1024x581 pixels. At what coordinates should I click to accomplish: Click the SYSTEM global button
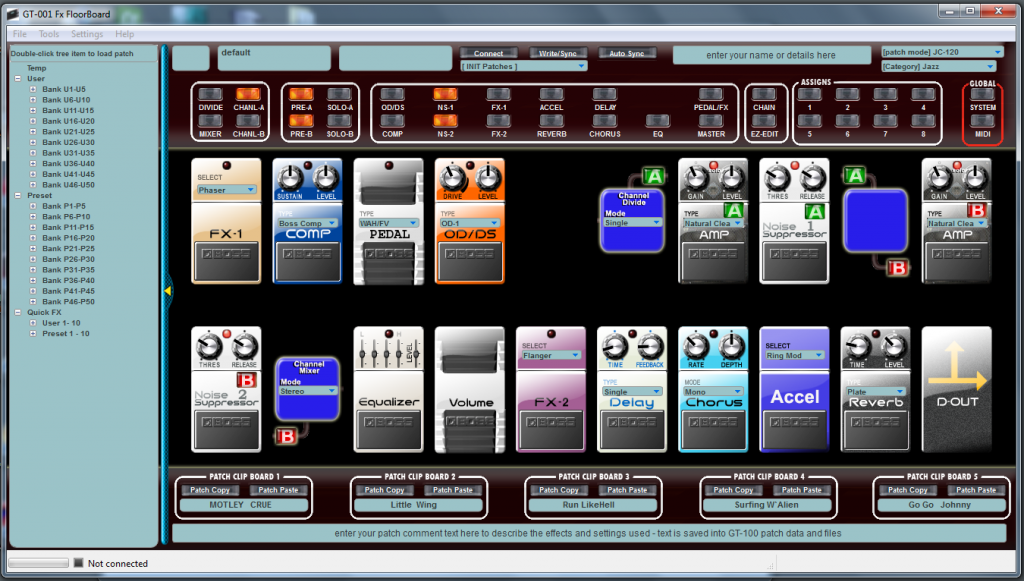point(982,95)
